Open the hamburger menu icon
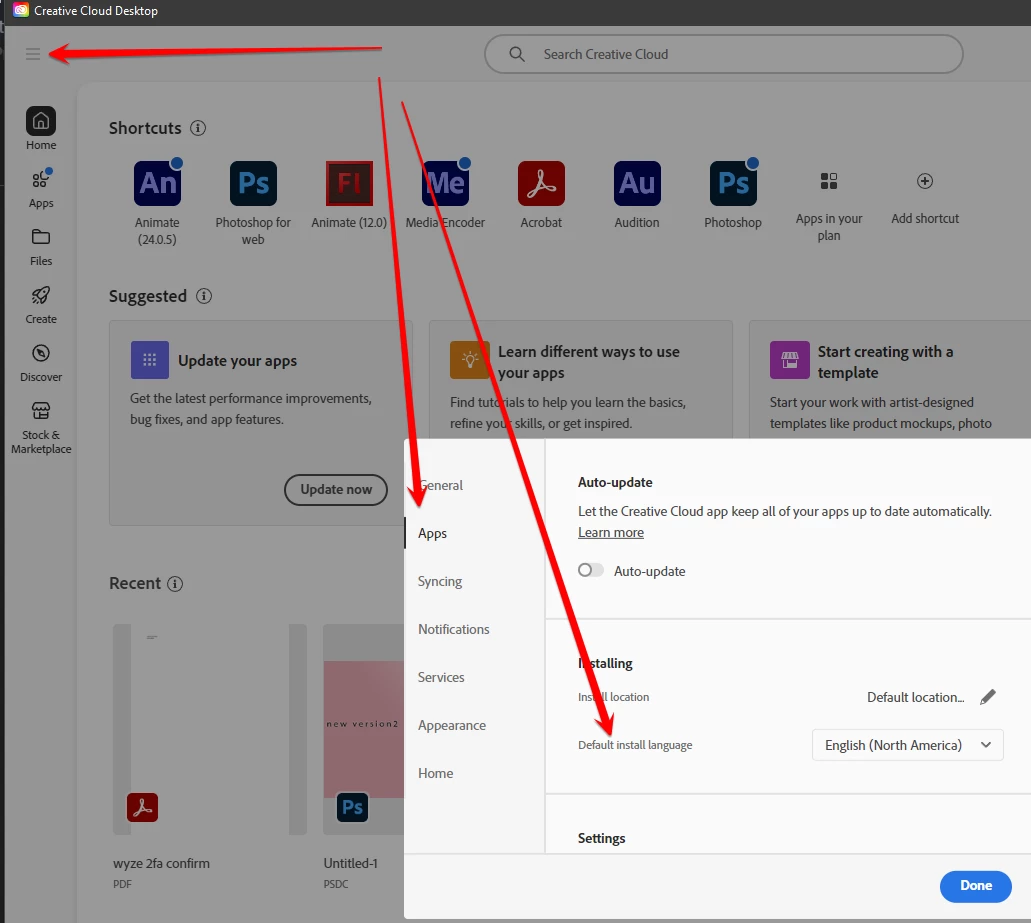Viewport: 1031px width, 923px height. click(x=33, y=54)
